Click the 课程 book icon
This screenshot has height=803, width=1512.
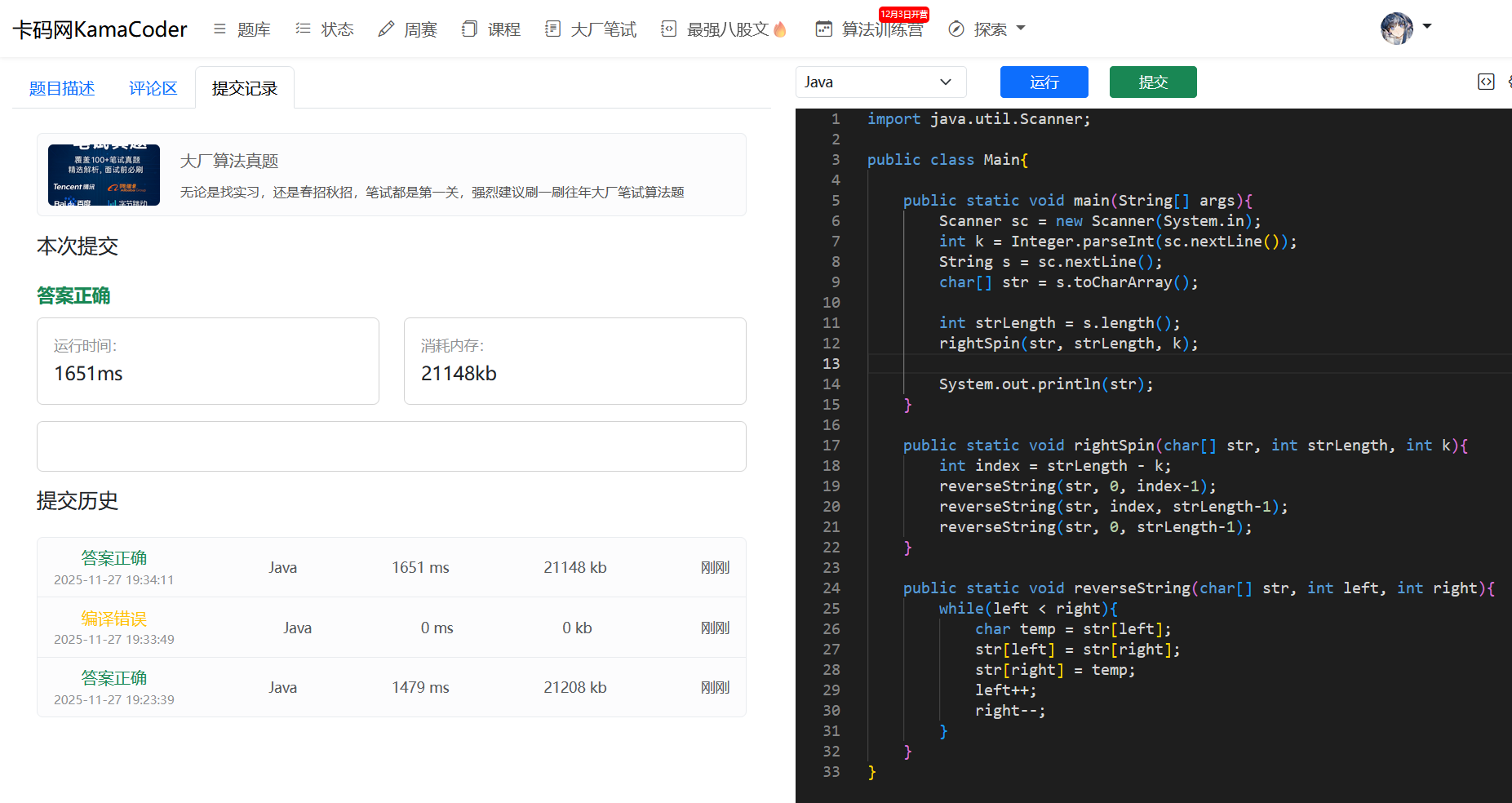469,29
